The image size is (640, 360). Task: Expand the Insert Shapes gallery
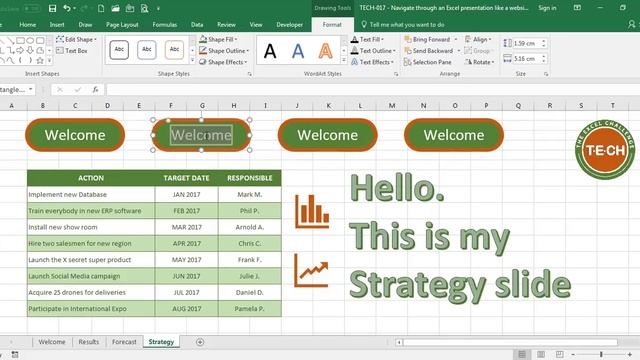[49, 60]
